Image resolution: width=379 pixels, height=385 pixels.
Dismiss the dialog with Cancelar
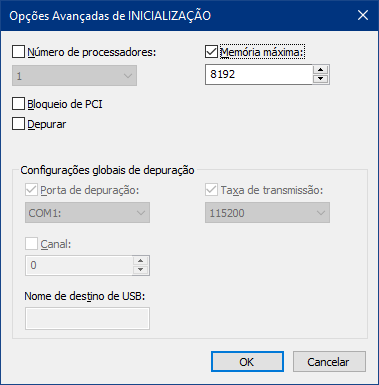pos(329,362)
